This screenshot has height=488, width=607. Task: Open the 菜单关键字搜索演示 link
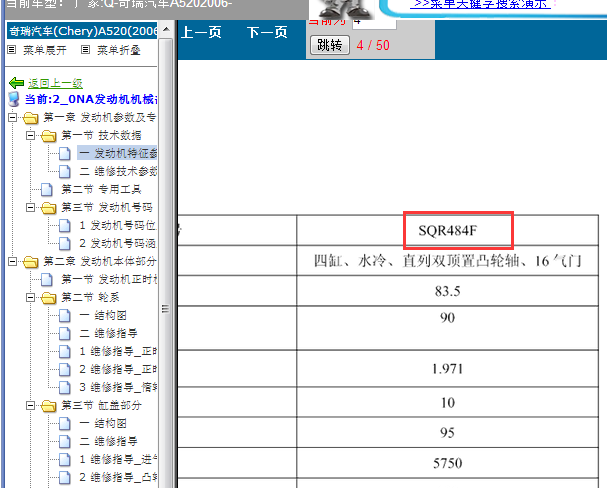[480, 4]
